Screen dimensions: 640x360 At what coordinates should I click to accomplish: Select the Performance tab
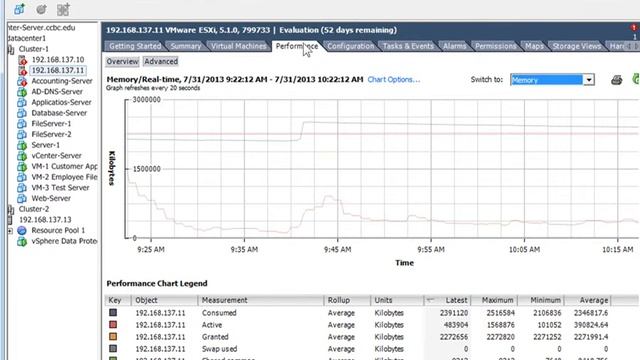[297, 46]
